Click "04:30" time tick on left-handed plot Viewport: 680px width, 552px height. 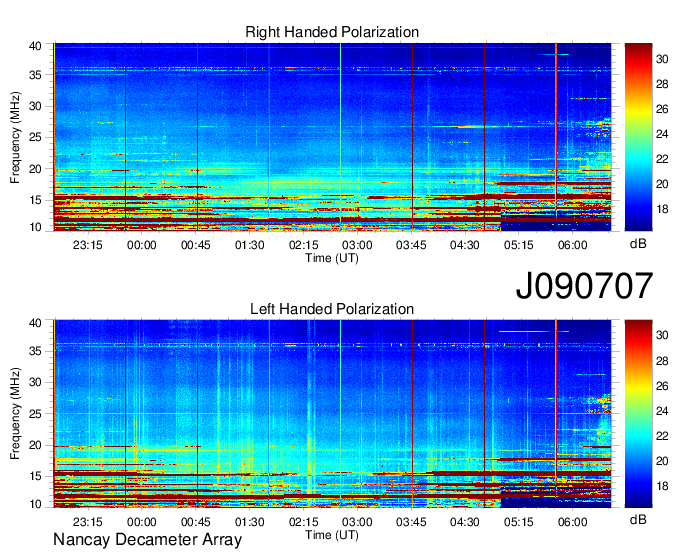tap(465, 522)
